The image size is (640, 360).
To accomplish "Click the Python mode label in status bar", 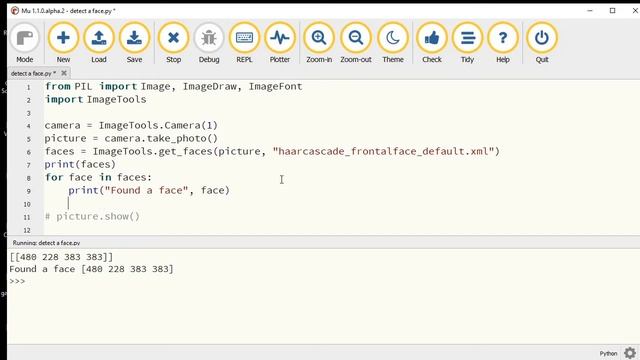I will point(608,353).
